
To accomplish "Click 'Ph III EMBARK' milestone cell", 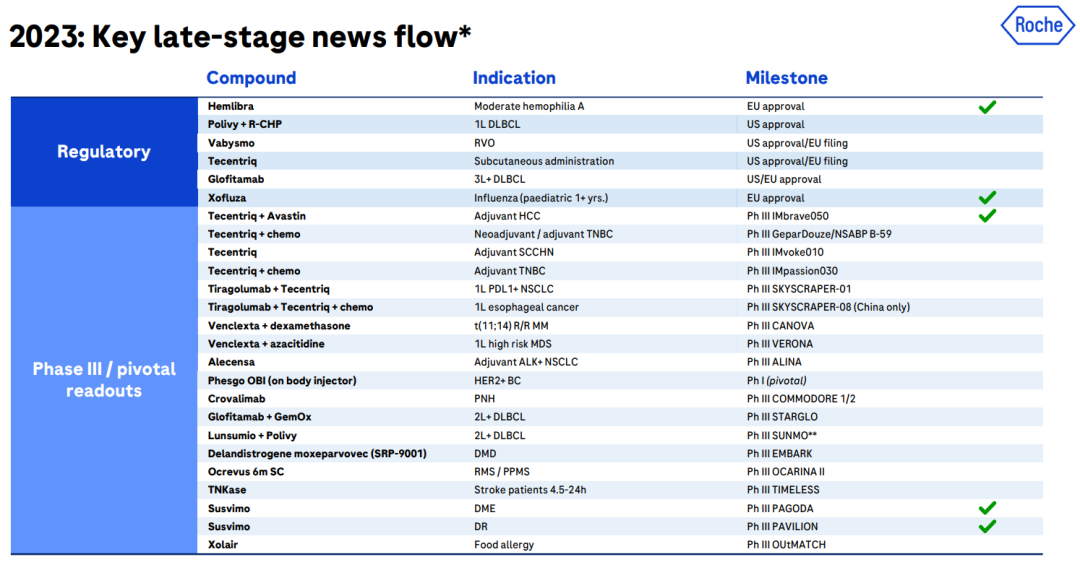I will pos(779,453).
